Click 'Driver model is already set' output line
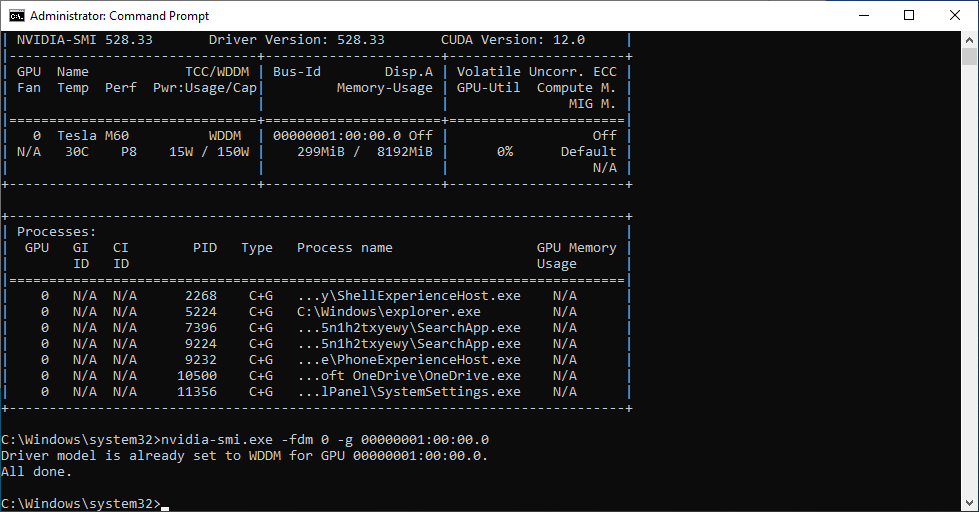 (x=244, y=456)
